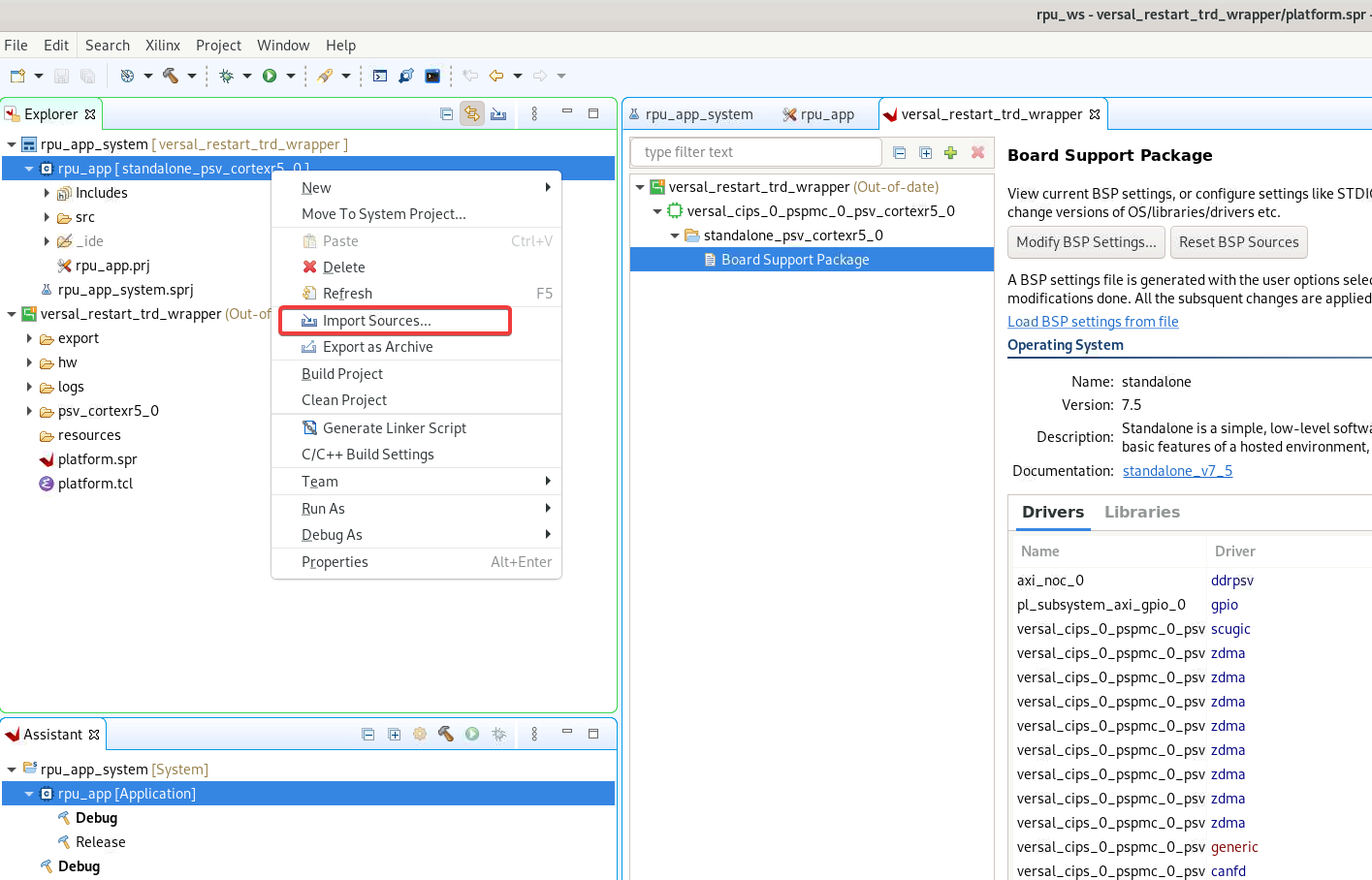The image size is (1372, 880).
Task: Select platform.tcl in Explorer
Action: 95,484
